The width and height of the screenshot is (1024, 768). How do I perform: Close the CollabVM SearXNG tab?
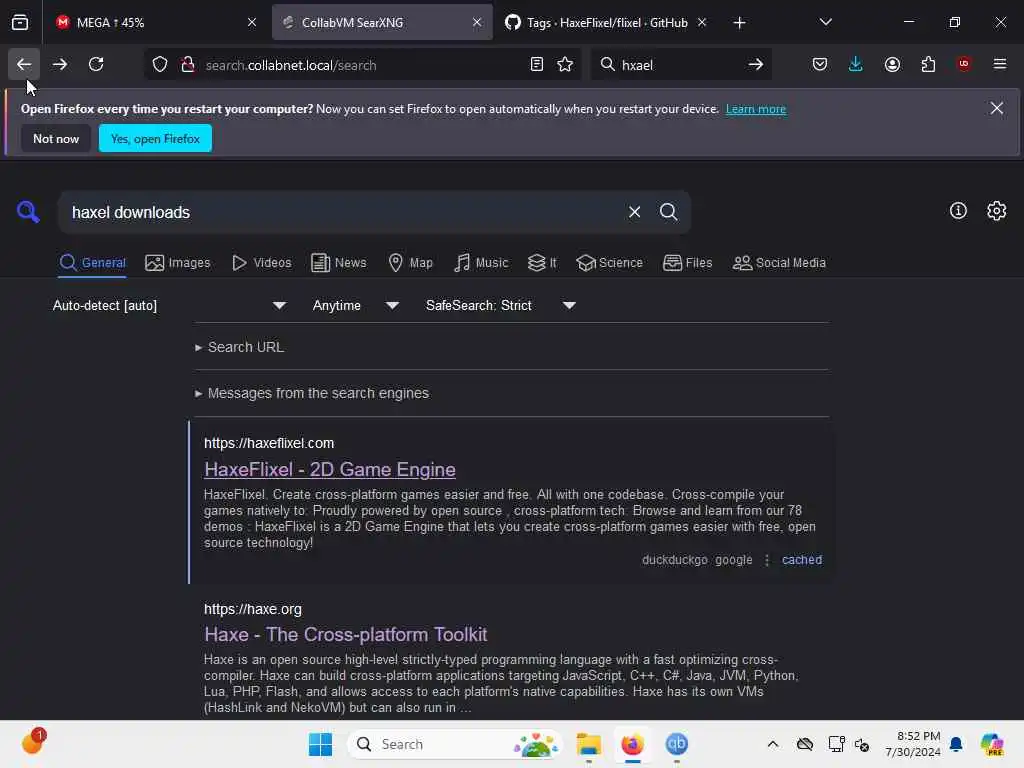[477, 22]
